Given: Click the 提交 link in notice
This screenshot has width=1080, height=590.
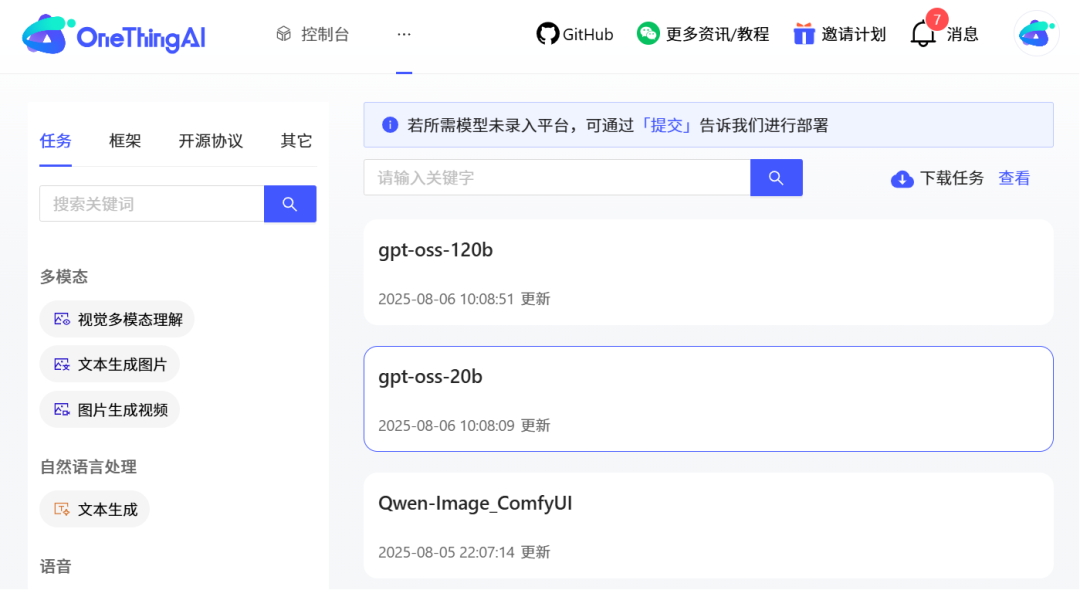Looking at the screenshot, I should point(667,125).
